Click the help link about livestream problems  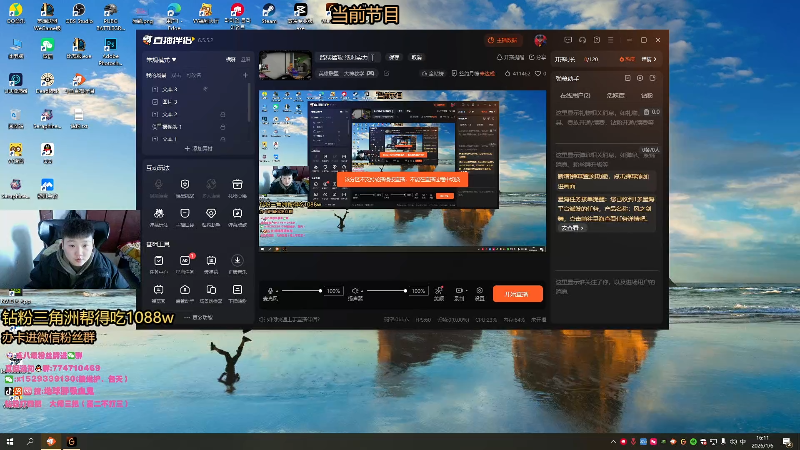[290, 319]
